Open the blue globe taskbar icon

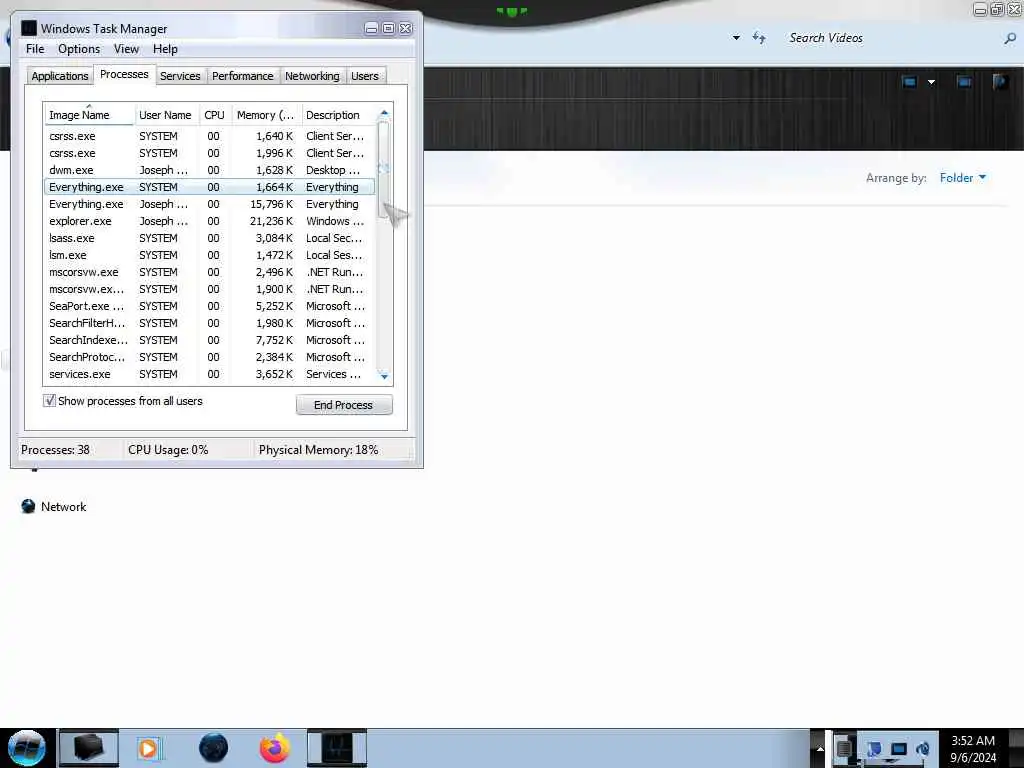tap(214, 748)
